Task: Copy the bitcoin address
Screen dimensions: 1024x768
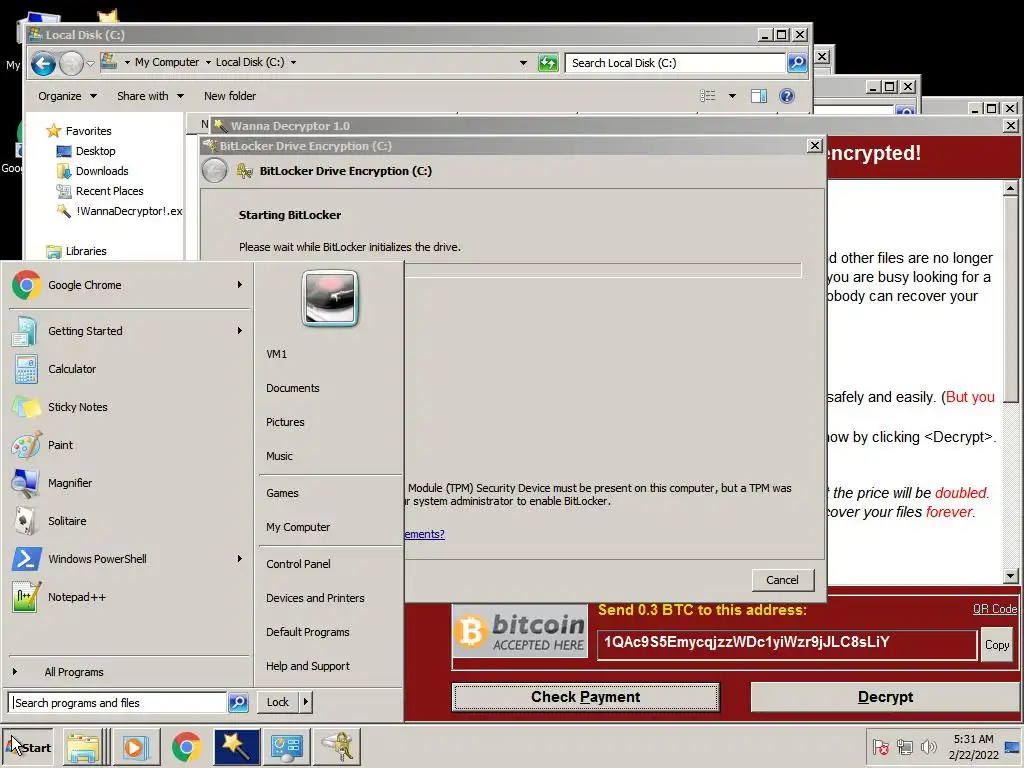Action: tap(997, 645)
